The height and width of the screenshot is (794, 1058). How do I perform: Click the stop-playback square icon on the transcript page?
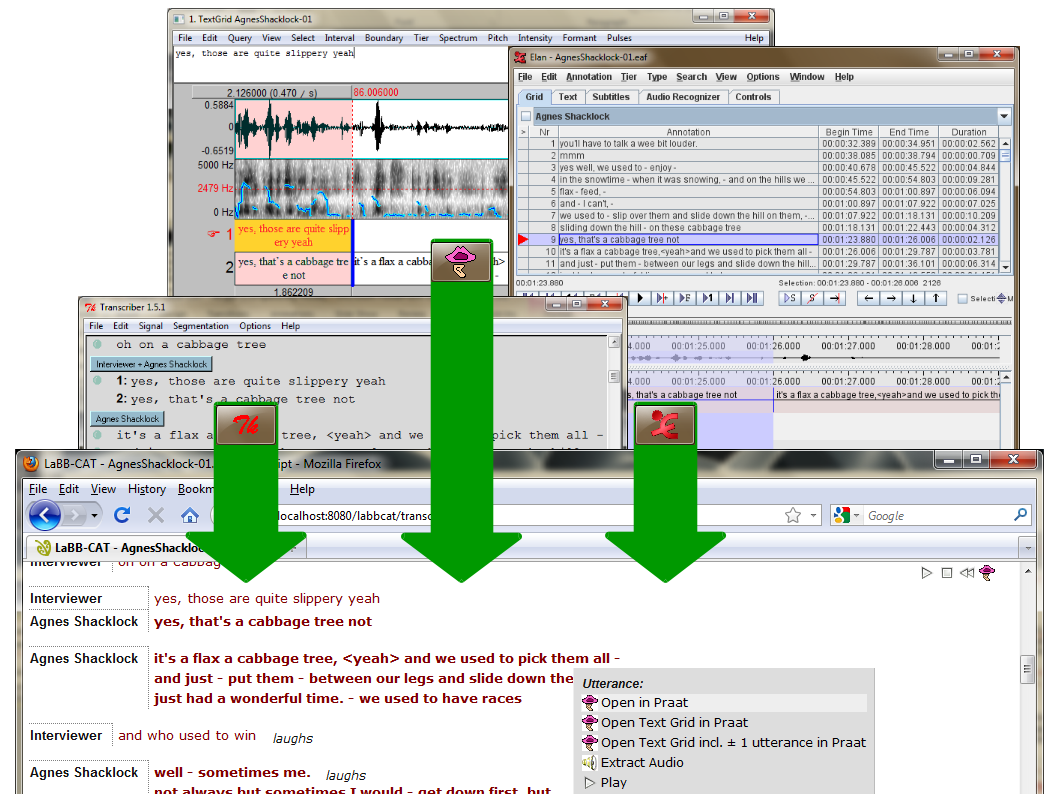pos(948,572)
